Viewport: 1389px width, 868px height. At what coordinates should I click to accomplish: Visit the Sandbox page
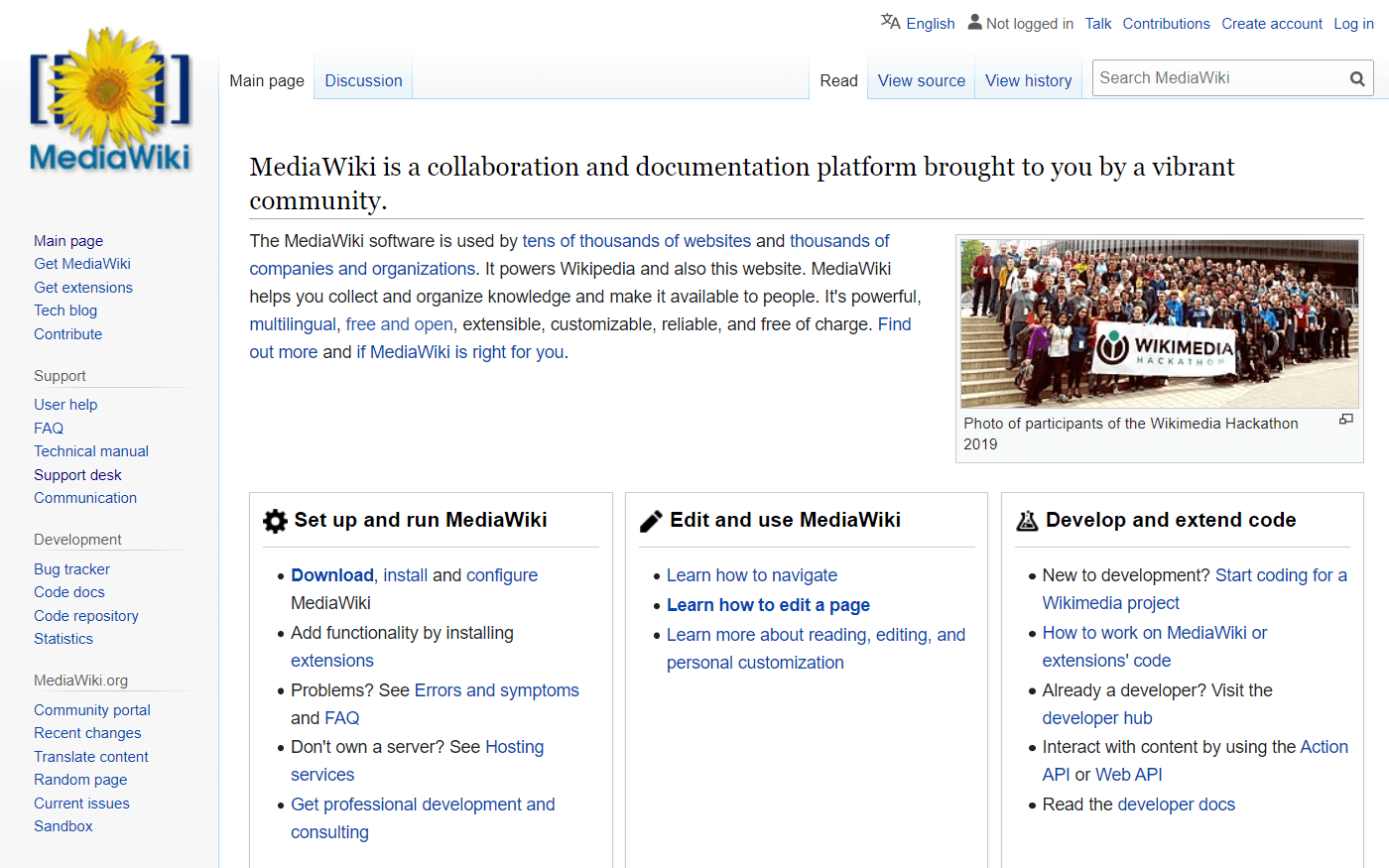click(63, 825)
